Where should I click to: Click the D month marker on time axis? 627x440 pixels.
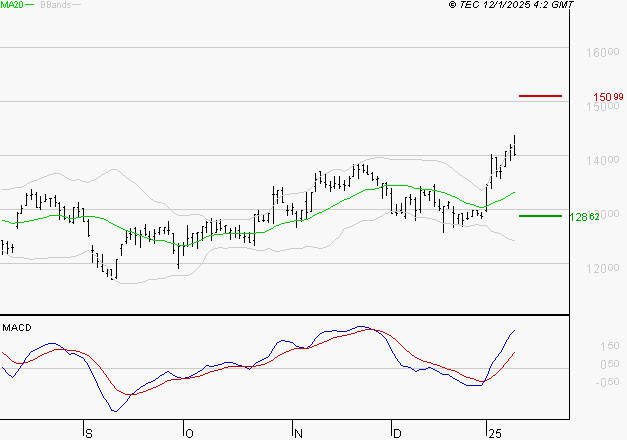[x=397, y=434]
